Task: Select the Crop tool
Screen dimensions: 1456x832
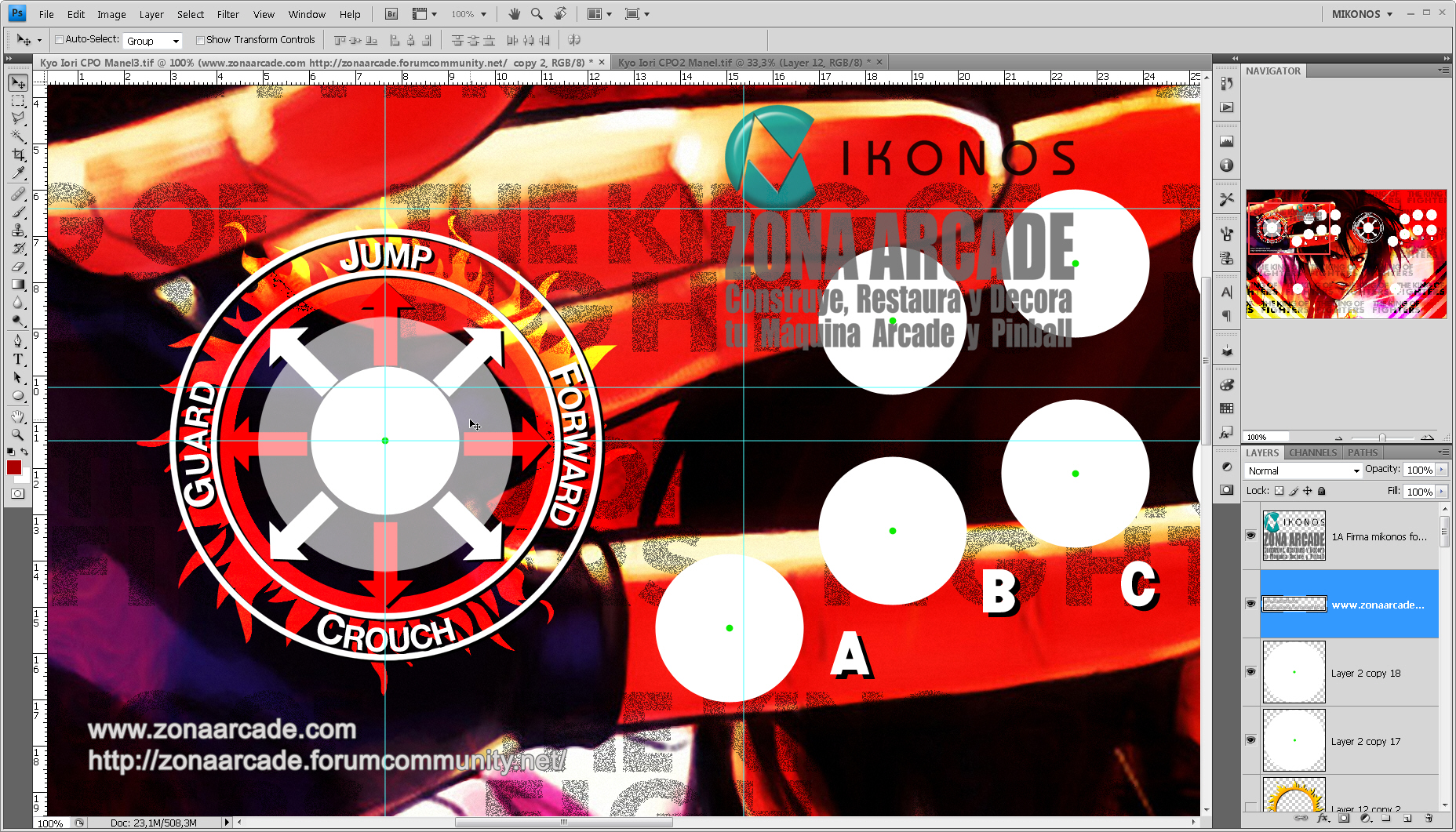Action: (x=18, y=154)
